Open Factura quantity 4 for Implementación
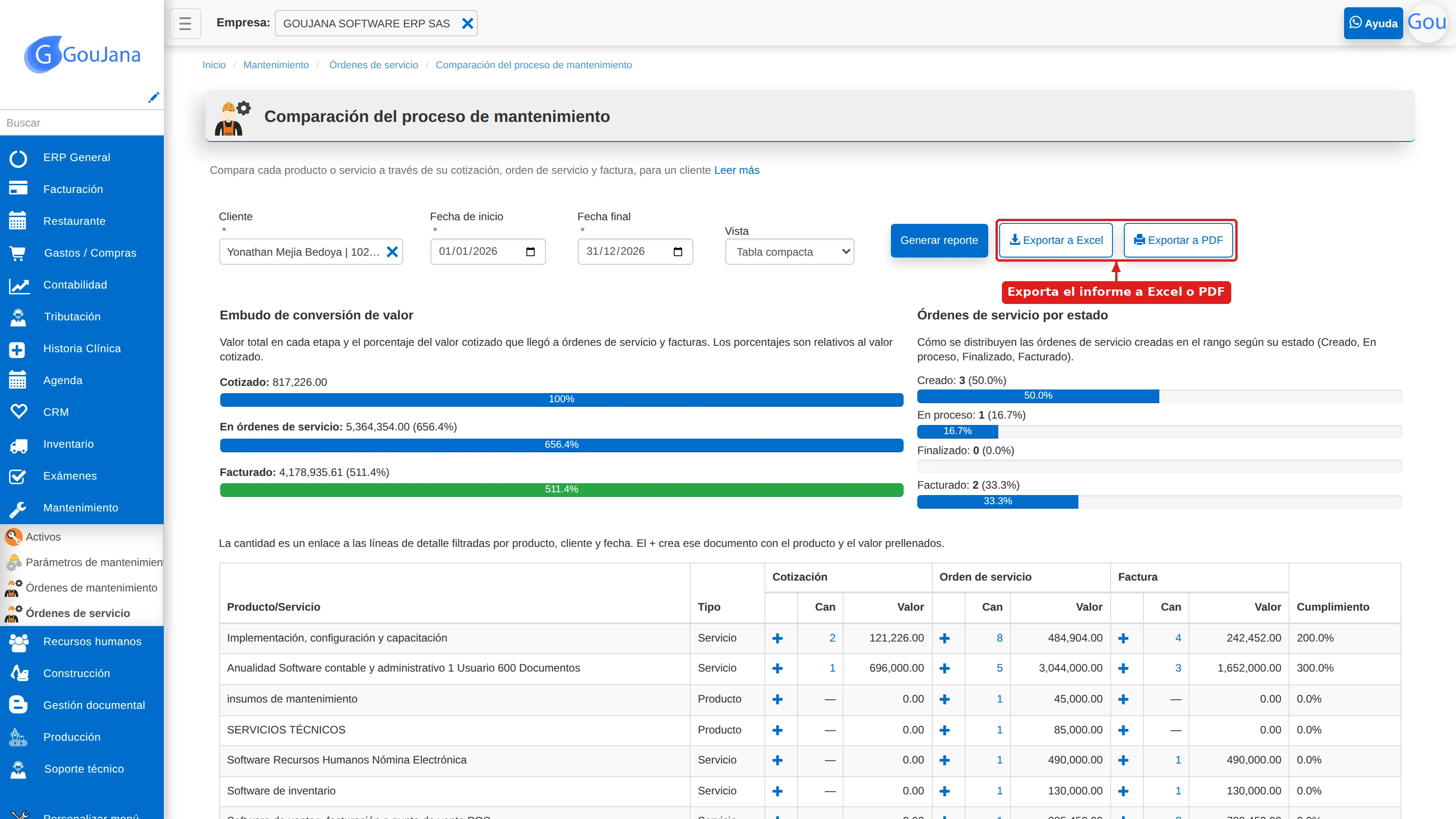 (1178, 638)
